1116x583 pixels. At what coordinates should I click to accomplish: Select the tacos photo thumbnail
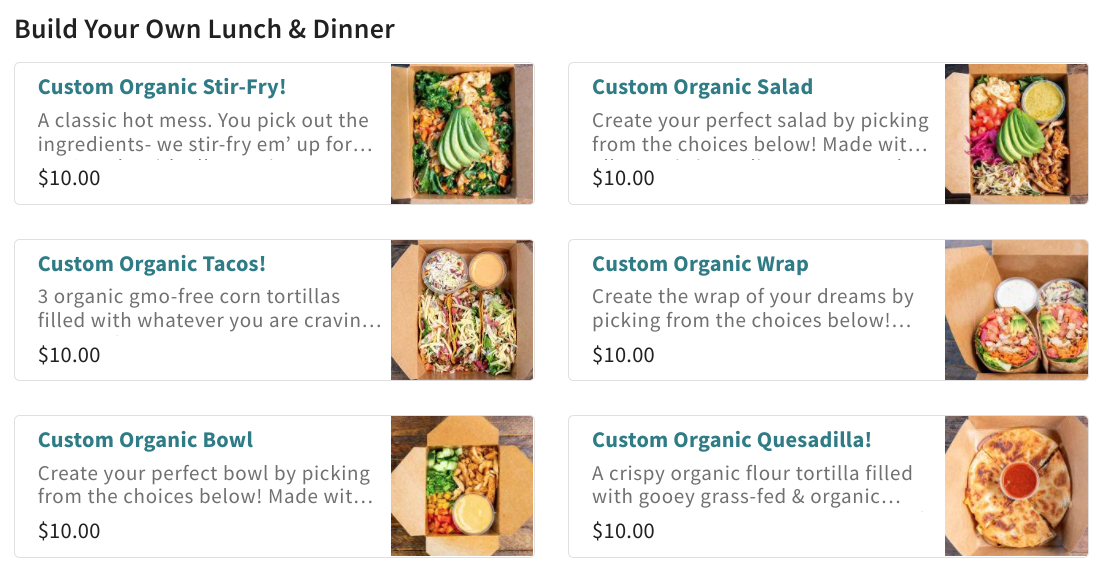[462, 310]
